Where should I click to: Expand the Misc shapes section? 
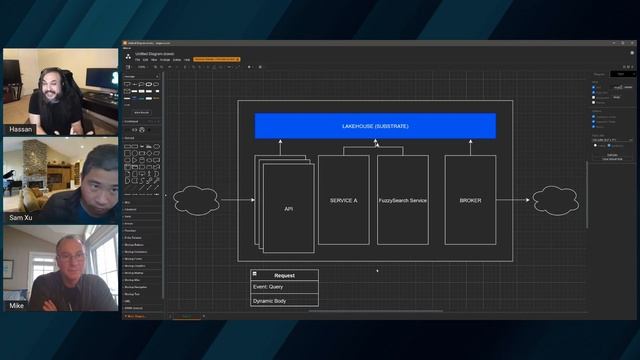[141, 202]
